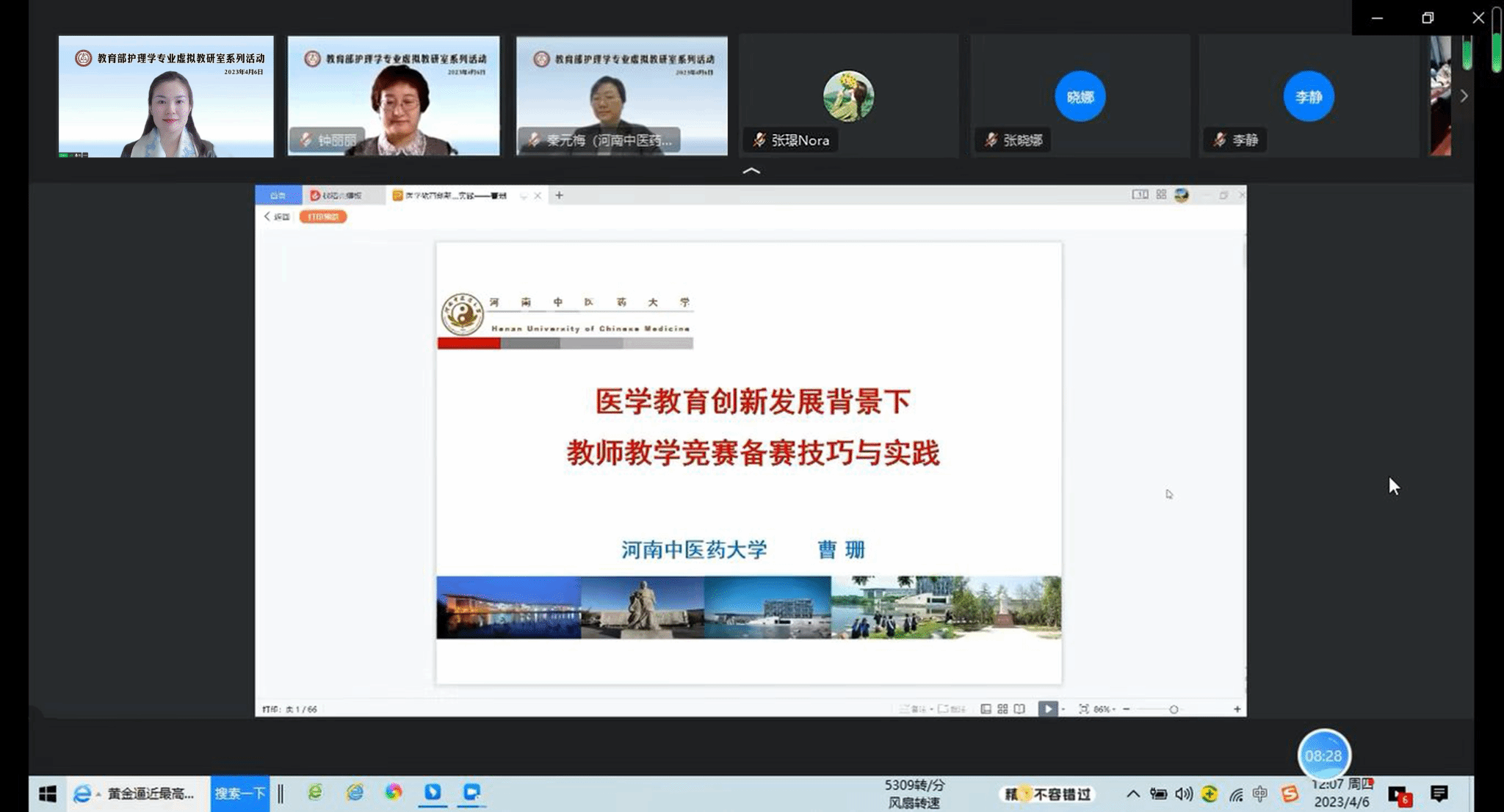Show next participants with right arrow
This screenshot has height=812, width=1504.
pos(1464,96)
